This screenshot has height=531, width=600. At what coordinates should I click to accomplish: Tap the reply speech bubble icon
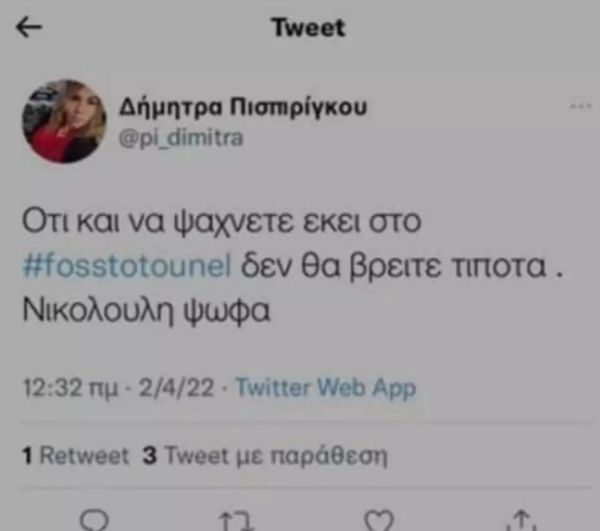[x=94, y=520]
